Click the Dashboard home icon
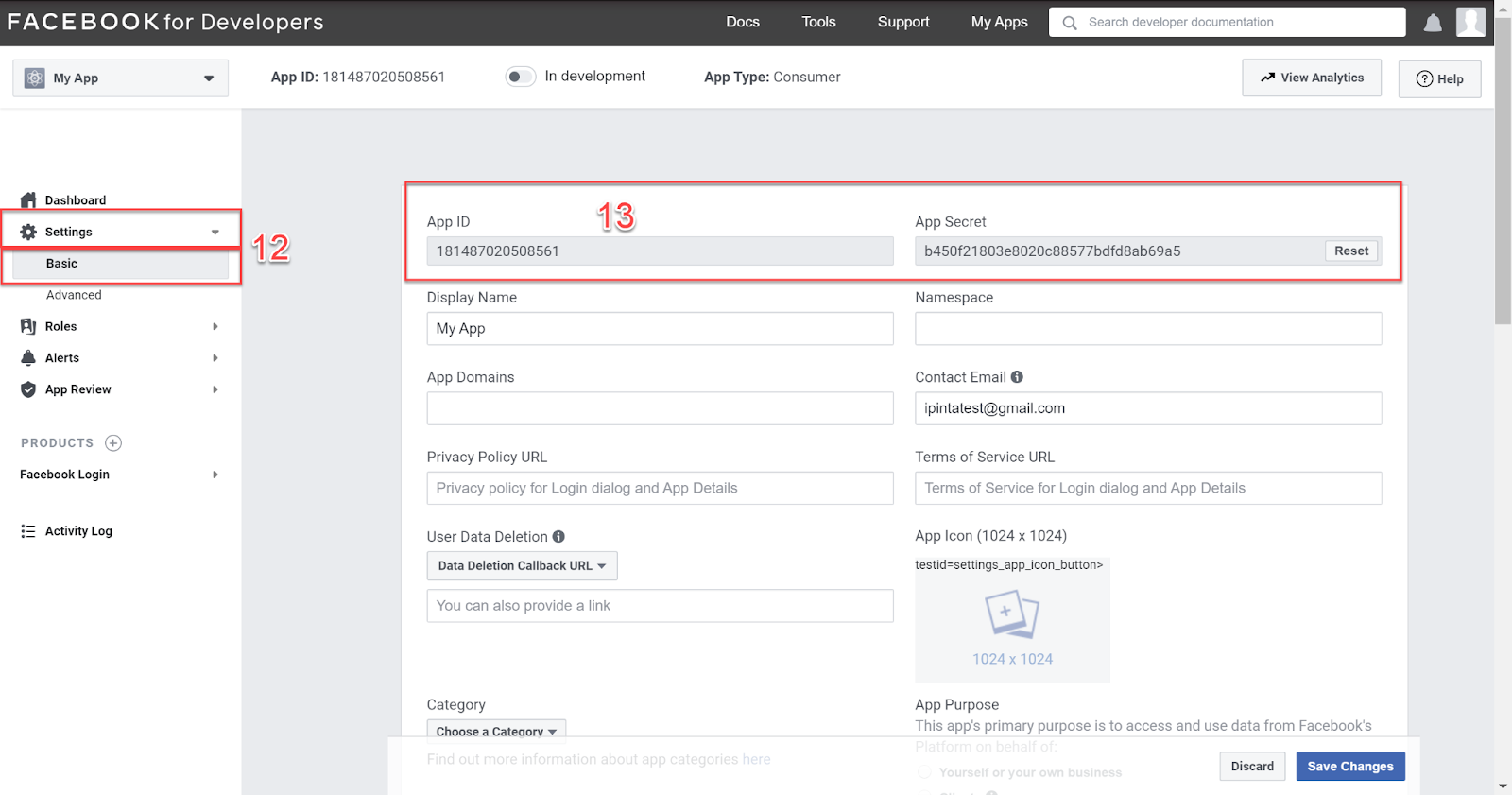 point(28,200)
